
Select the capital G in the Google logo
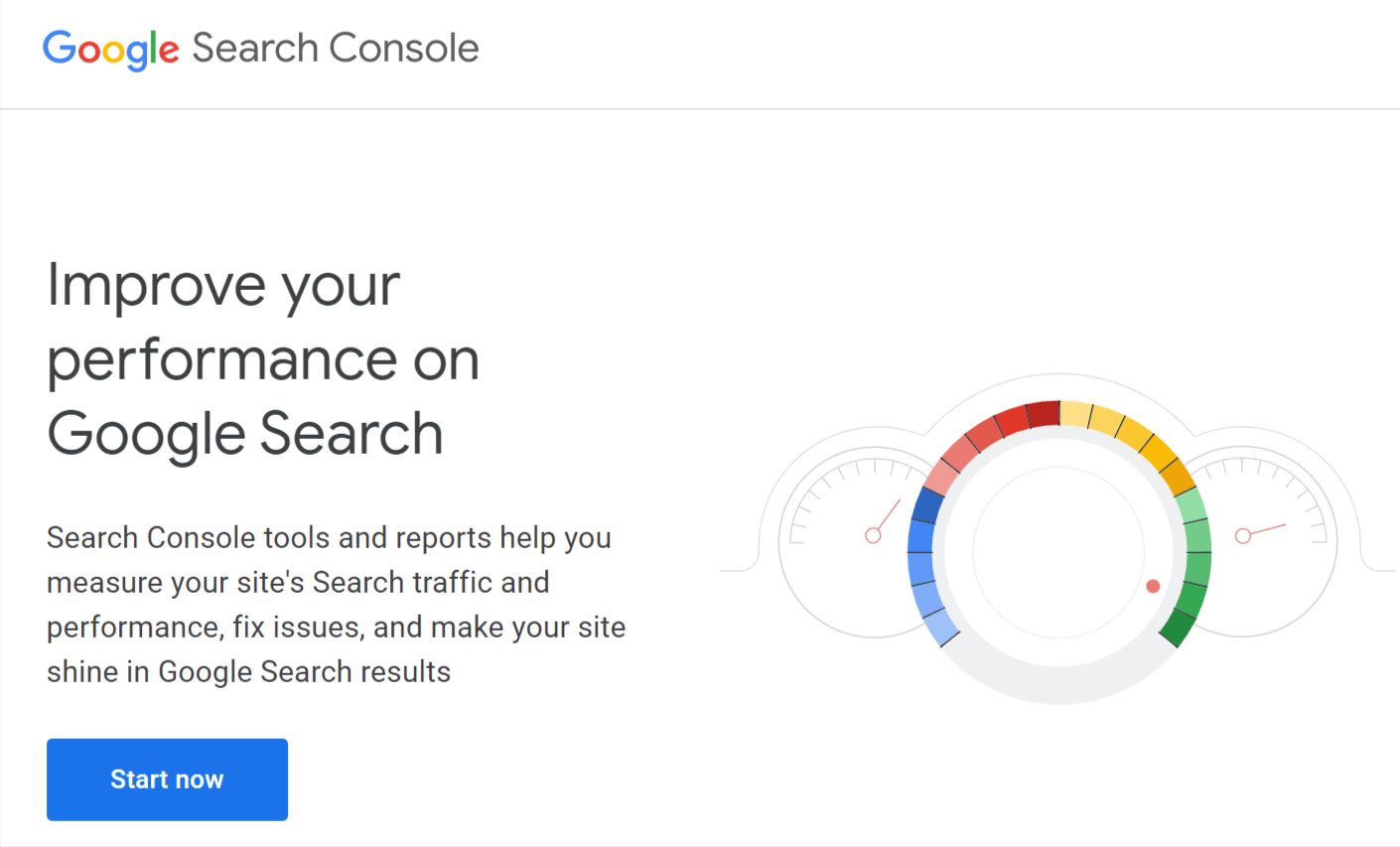pyautogui.click(x=59, y=48)
